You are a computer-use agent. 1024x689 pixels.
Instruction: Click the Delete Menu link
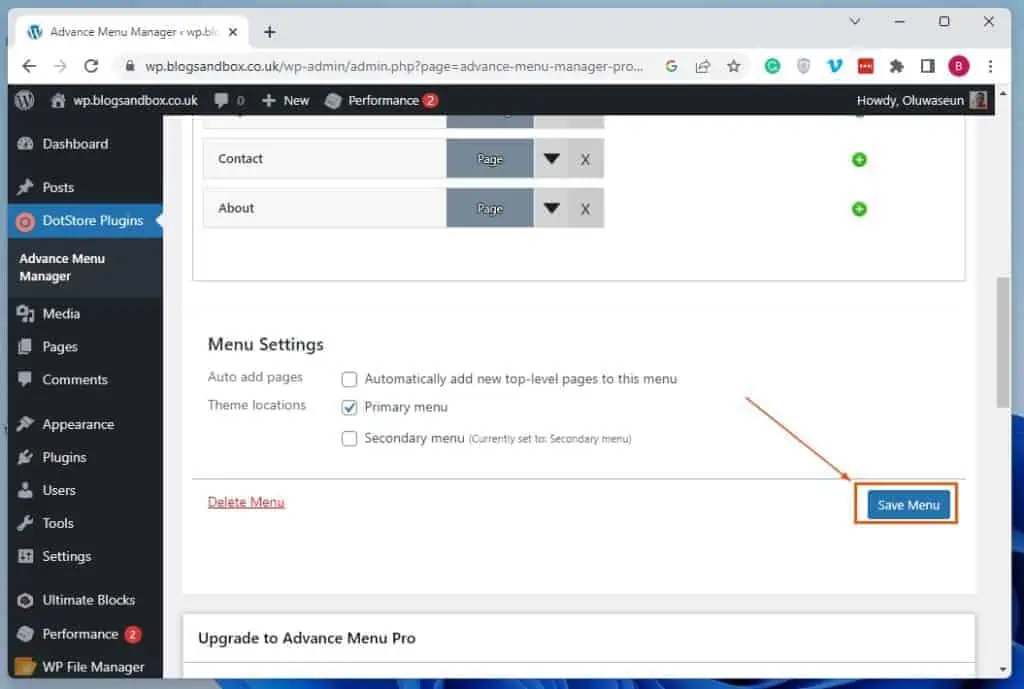tap(245, 501)
